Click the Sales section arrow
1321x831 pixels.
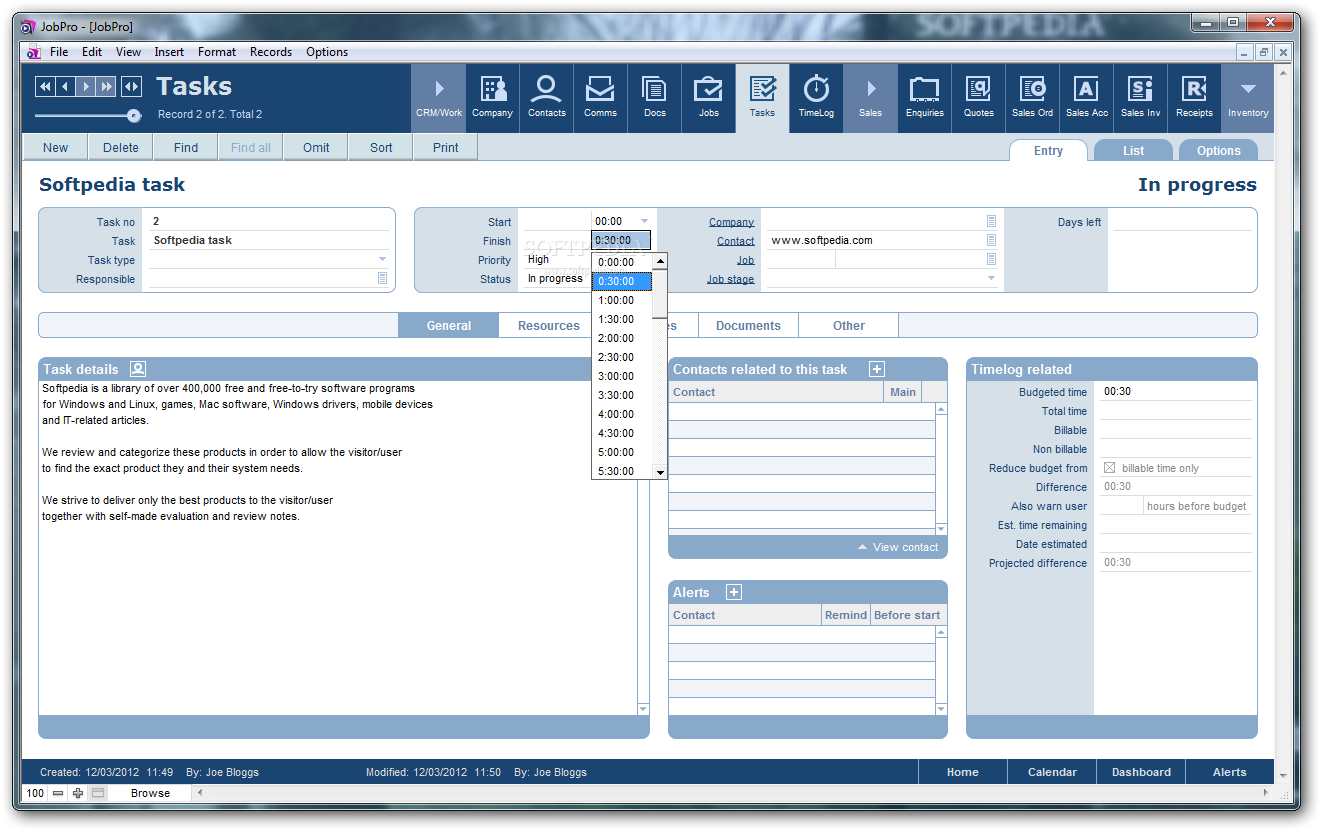point(870,97)
